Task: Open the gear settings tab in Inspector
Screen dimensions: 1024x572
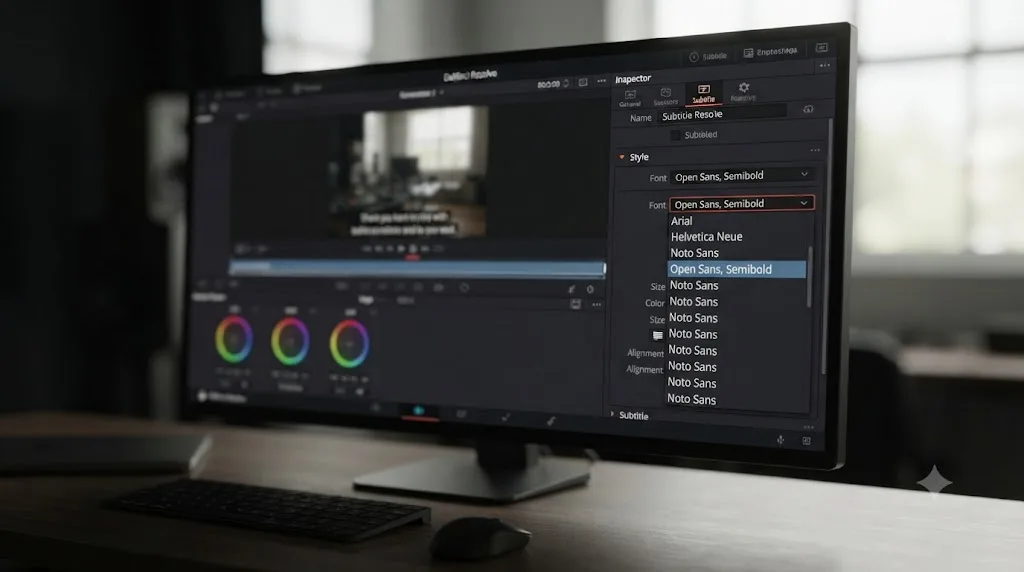Action: [x=743, y=91]
